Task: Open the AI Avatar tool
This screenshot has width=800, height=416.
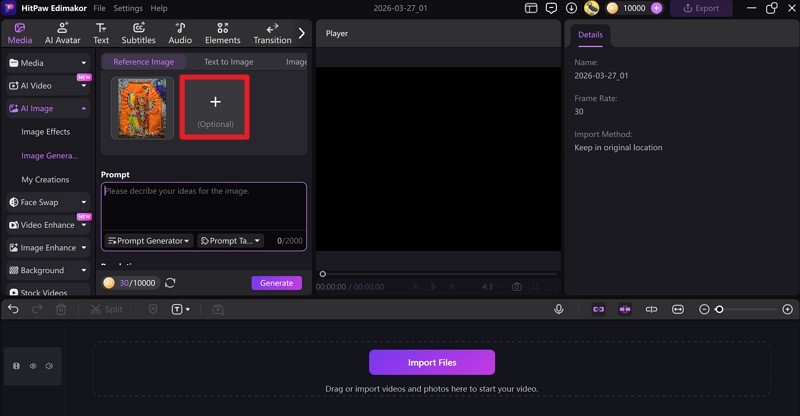Action: 62,33
